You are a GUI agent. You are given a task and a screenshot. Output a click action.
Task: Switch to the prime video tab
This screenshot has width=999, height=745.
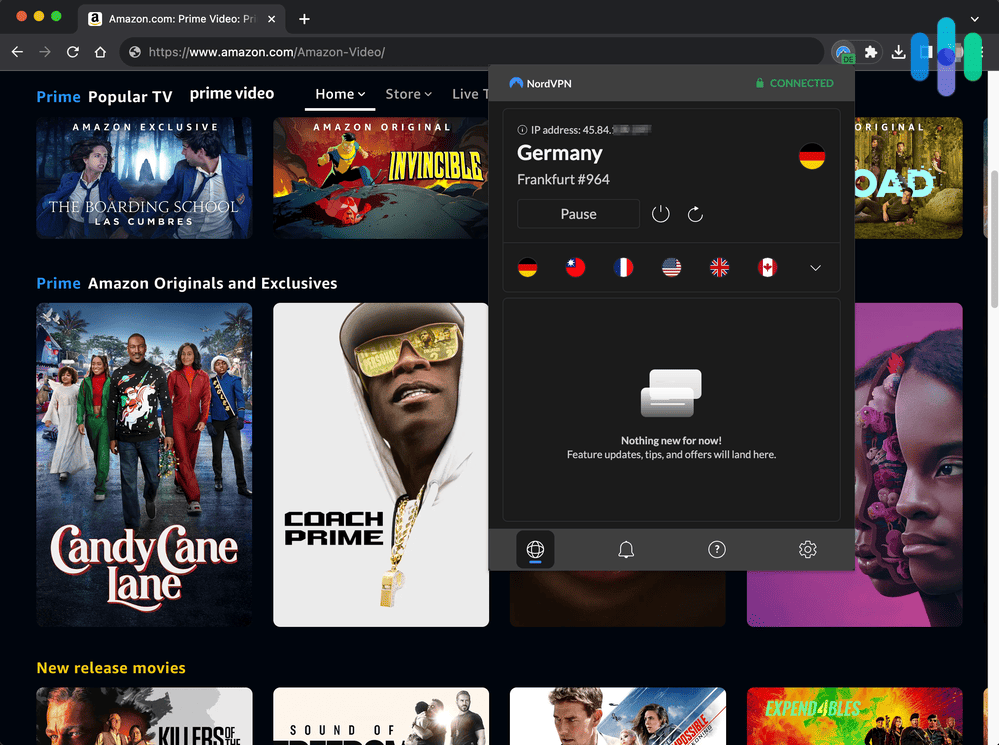232,93
